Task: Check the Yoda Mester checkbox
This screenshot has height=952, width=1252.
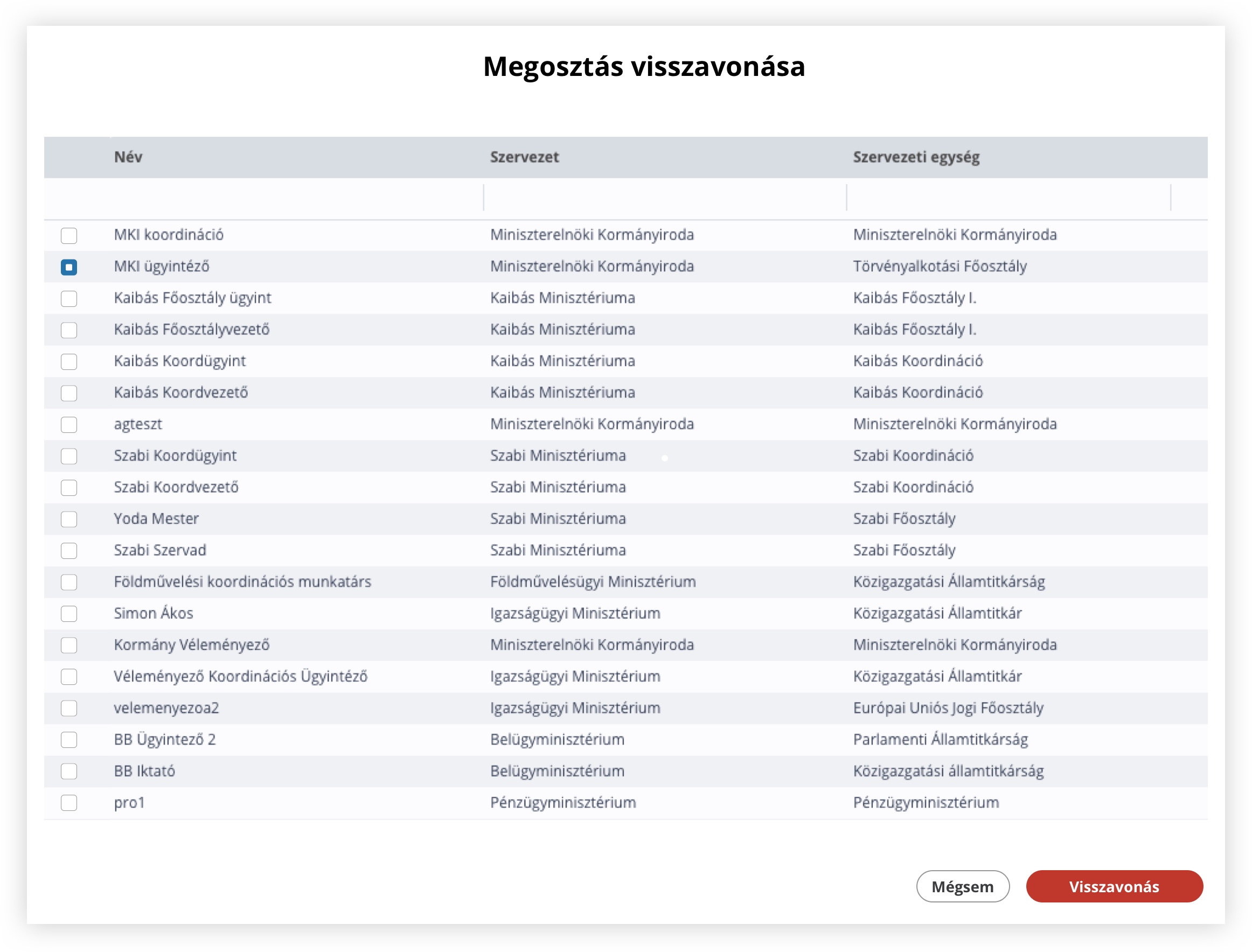Action: click(68, 519)
